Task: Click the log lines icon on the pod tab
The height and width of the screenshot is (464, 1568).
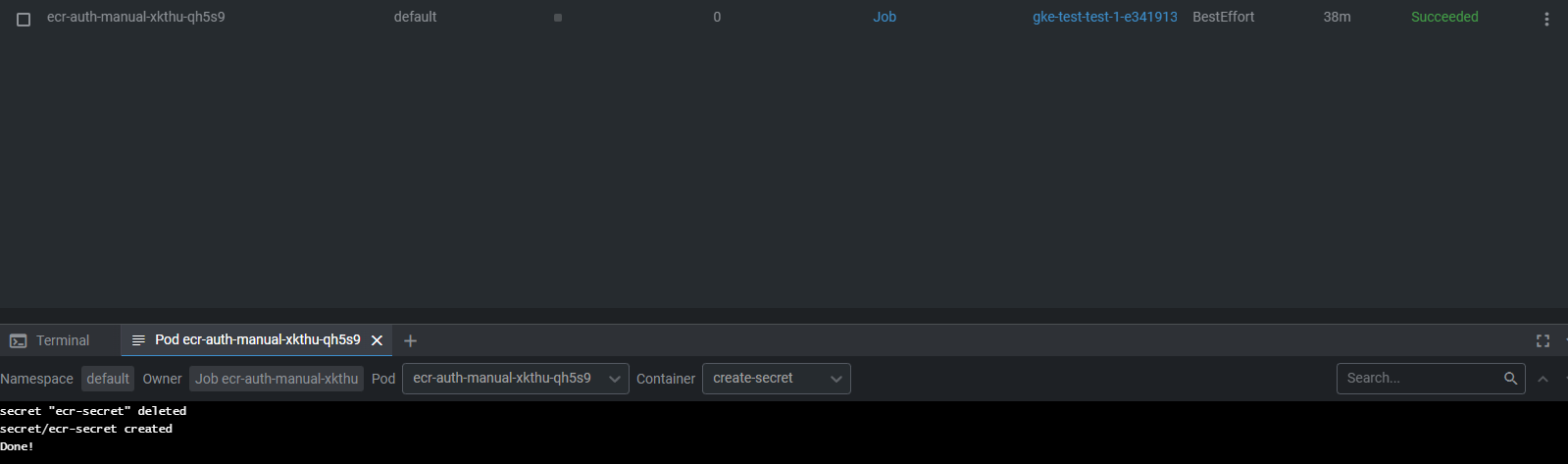Action: (x=138, y=340)
